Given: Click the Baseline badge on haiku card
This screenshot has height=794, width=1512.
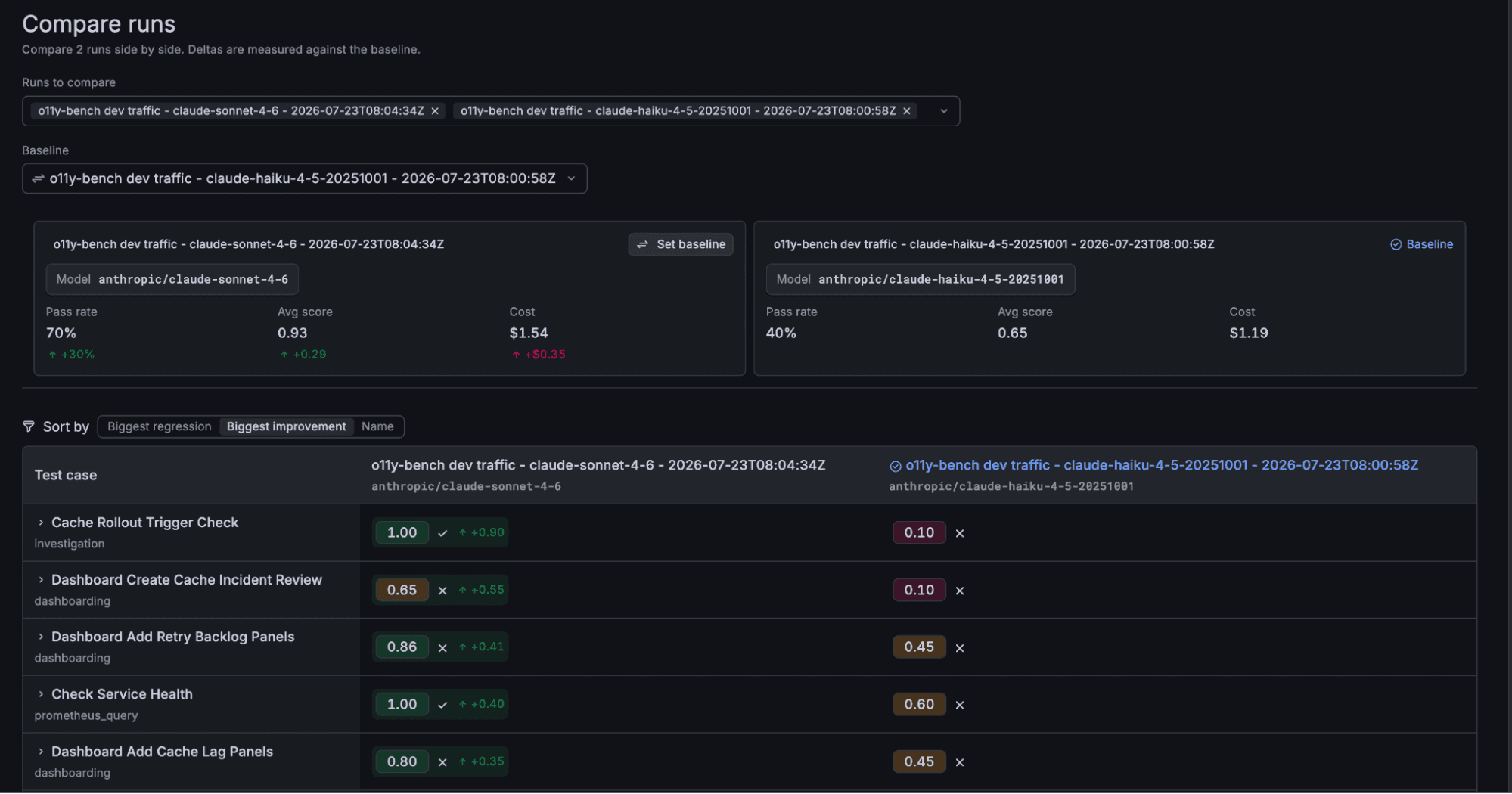Looking at the screenshot, I should click(1421, 244).
